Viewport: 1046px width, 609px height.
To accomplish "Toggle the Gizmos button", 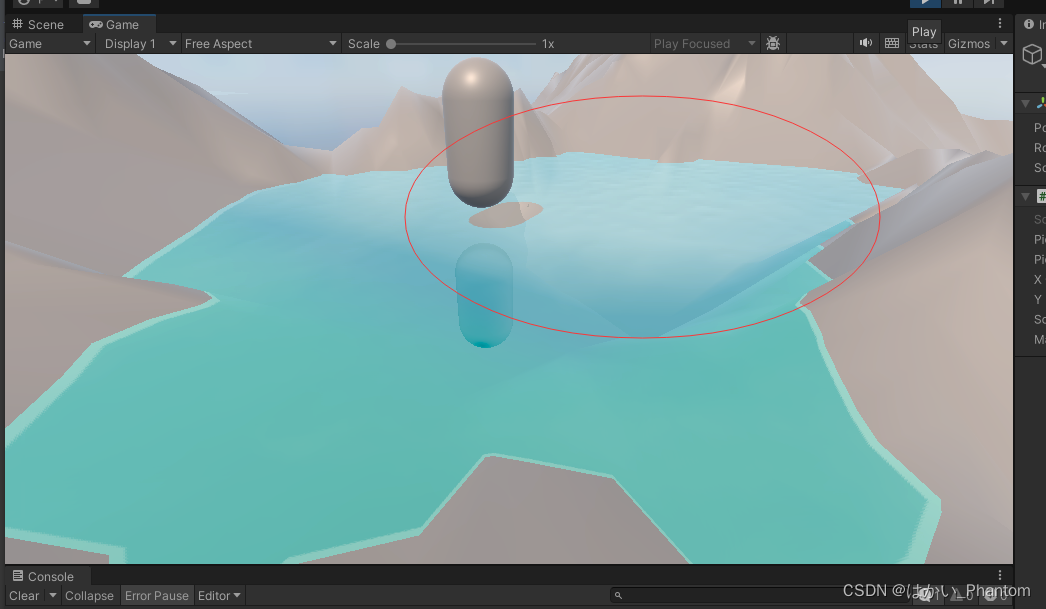I will tap(969, 44).
